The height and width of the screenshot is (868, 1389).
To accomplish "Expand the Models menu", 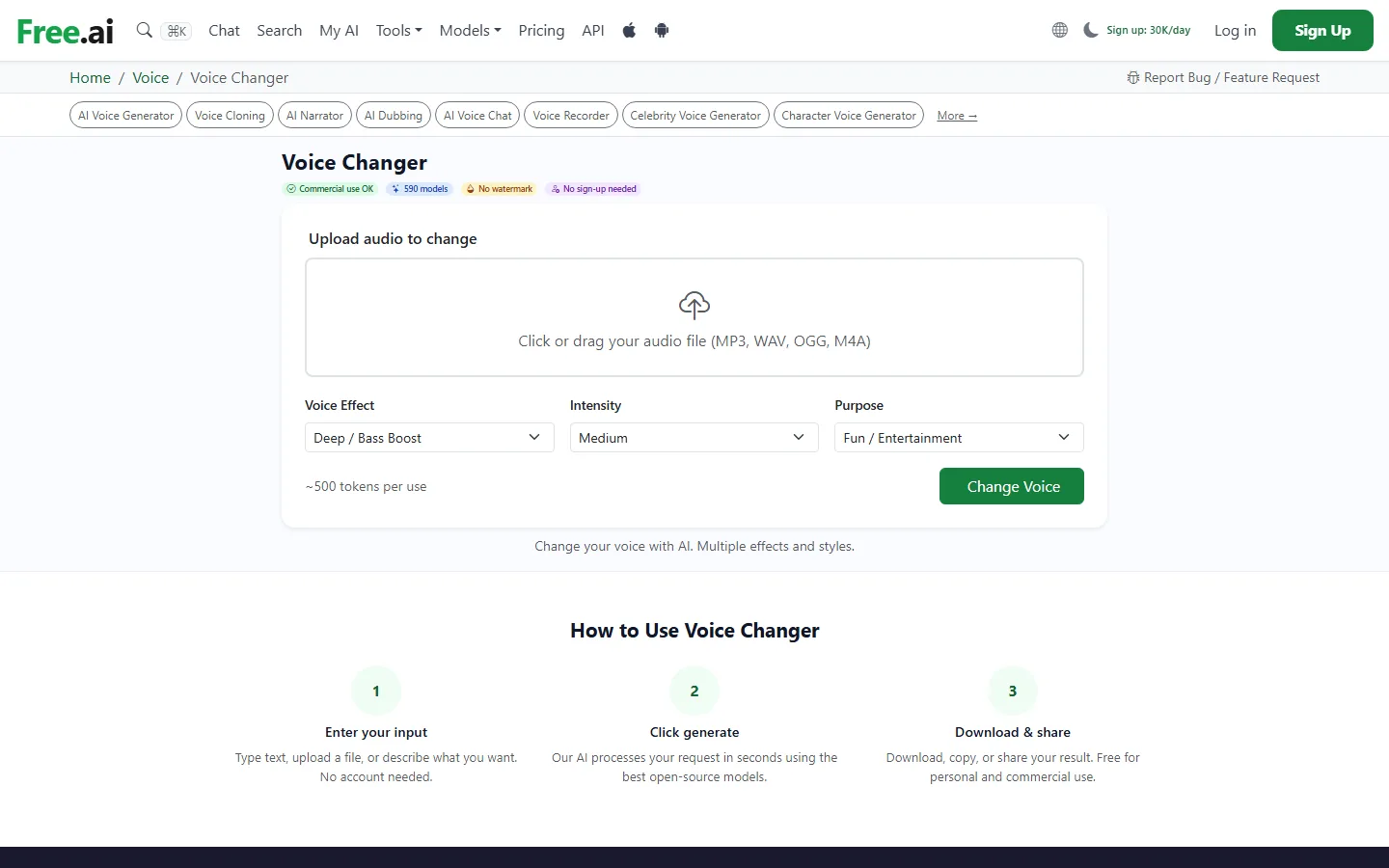I will tap(470, 30).
